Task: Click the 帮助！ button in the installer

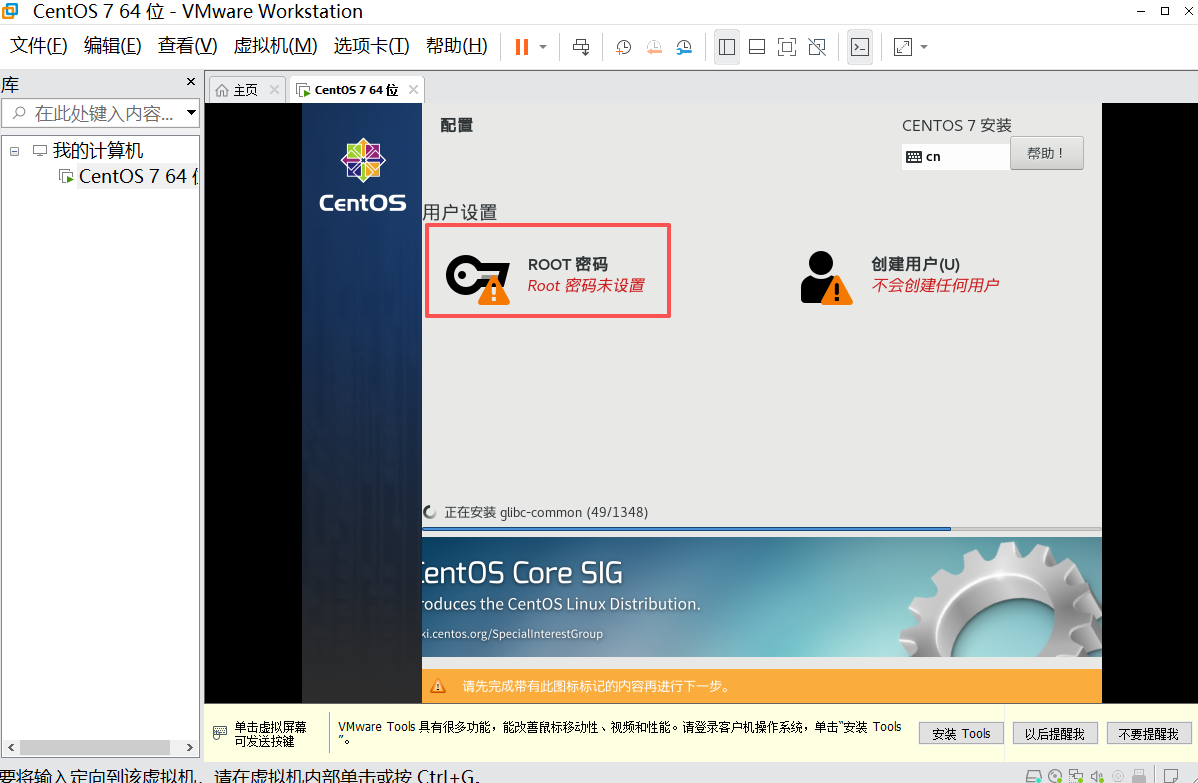Action: click(1046, 154)
